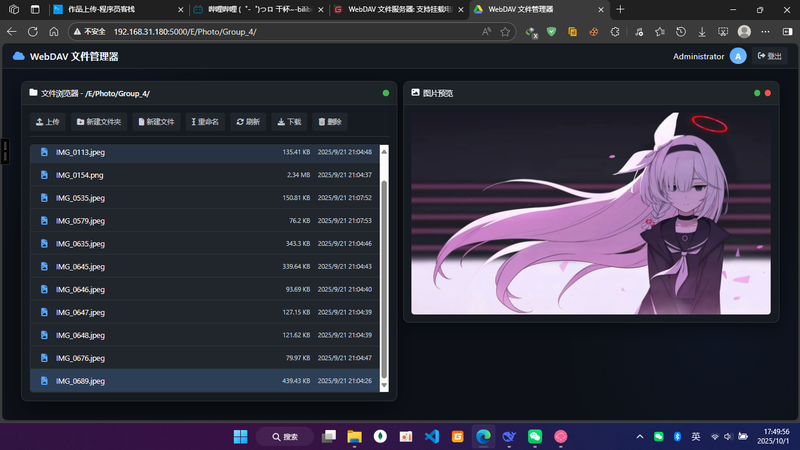Select file IMG_0113.jpeg
The height and width of the screenshot is (450, 800).
204,152
